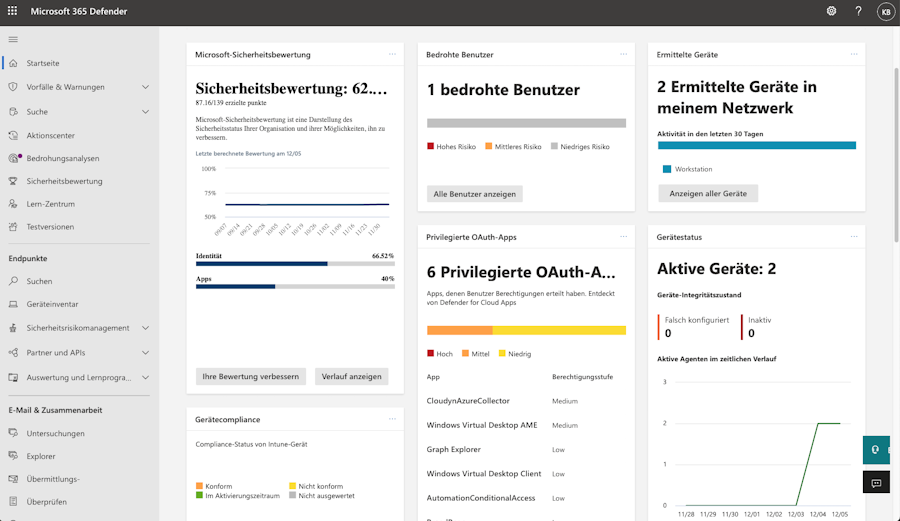Click the Überprüfen icon

coord(13,501)
